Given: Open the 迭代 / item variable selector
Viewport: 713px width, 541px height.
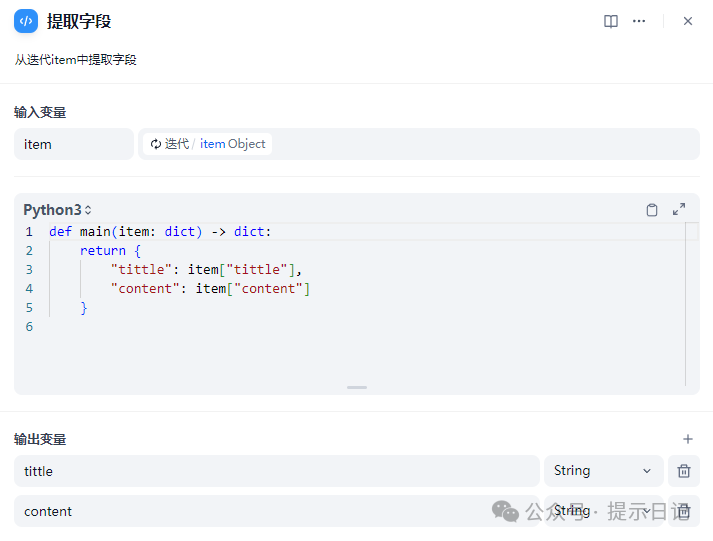Looking at the screenshot, I should pyautogui.click(x=418, y=144).
